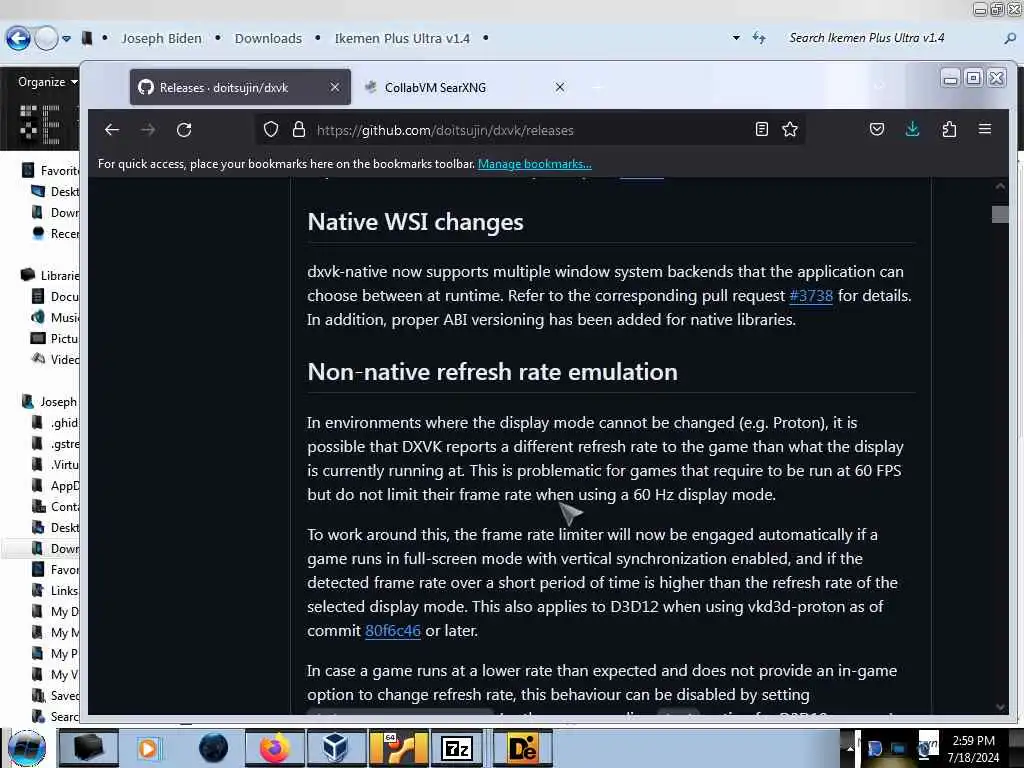
Task: Select the .ghidra folder in sidebar
Action: (56, 423)
